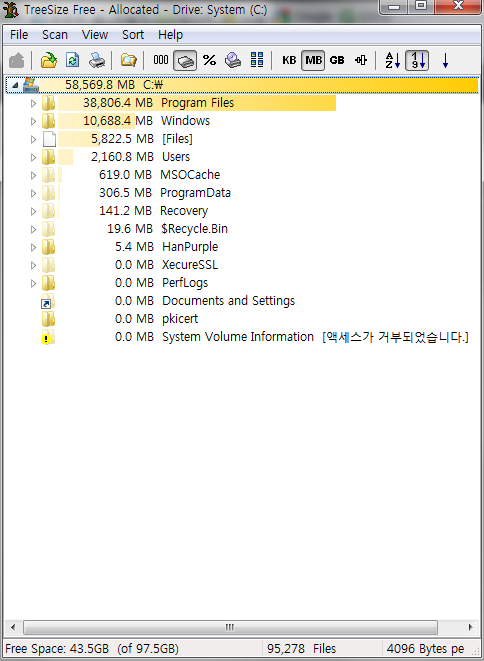
Task: Click the grid view details icon
Action: [257, 60]
